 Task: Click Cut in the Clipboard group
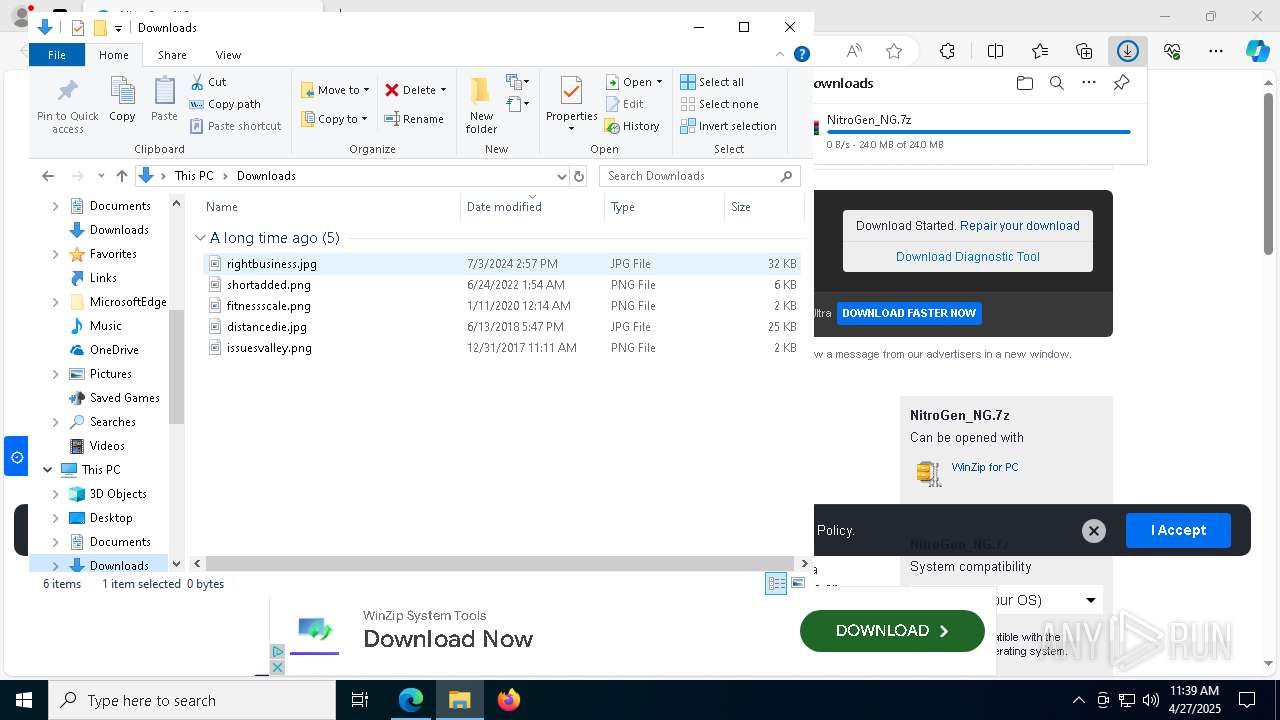[208, 82]
